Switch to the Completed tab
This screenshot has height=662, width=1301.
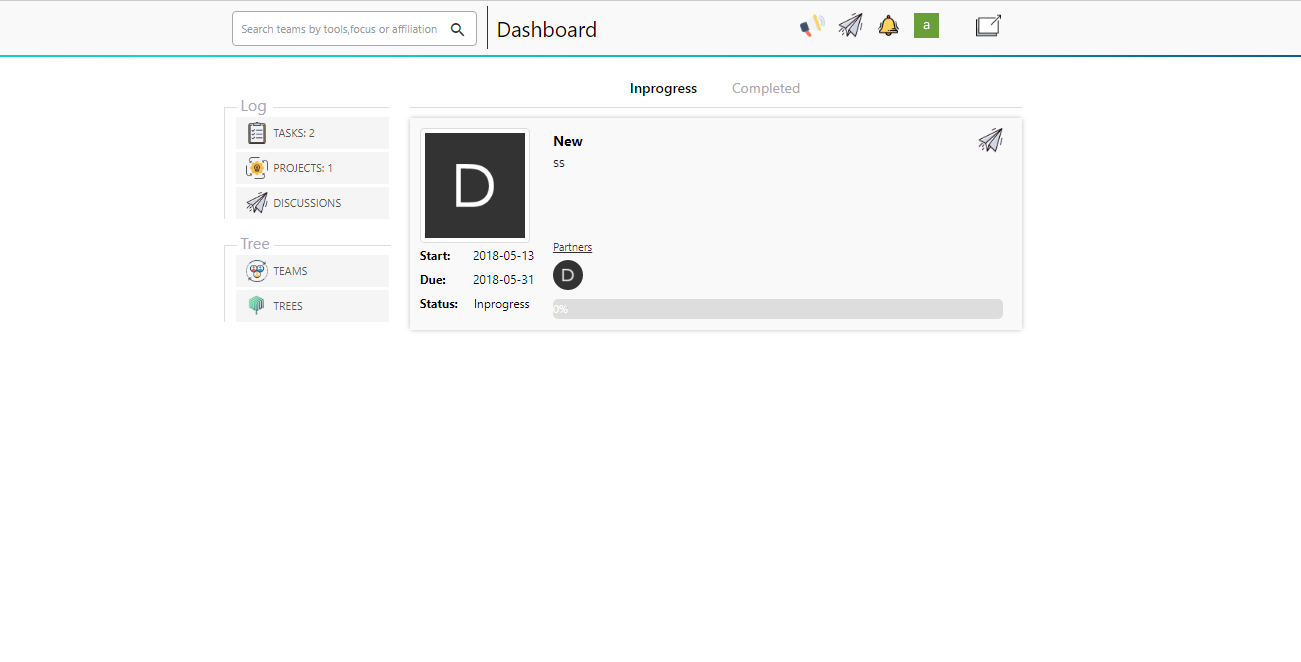pyautogui.click(x=765, y=88)
